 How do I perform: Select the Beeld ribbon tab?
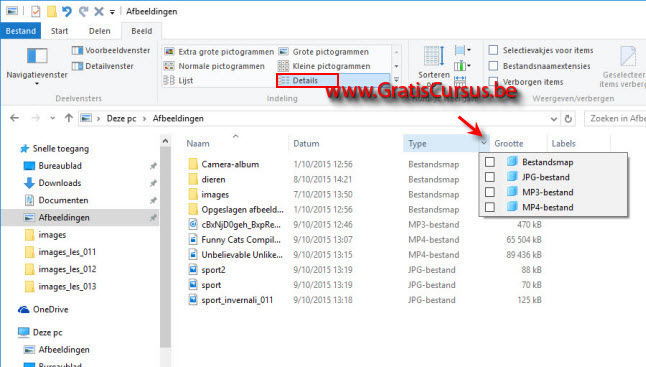(142, 31)
